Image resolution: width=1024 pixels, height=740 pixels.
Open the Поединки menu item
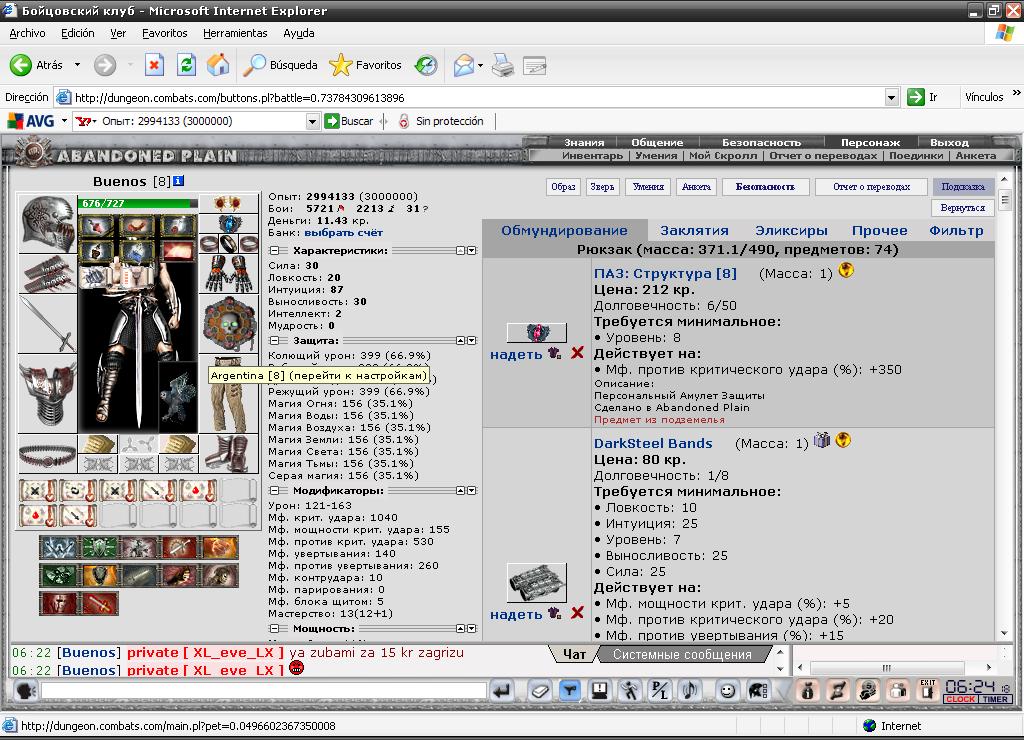click(x=916, y=155)
